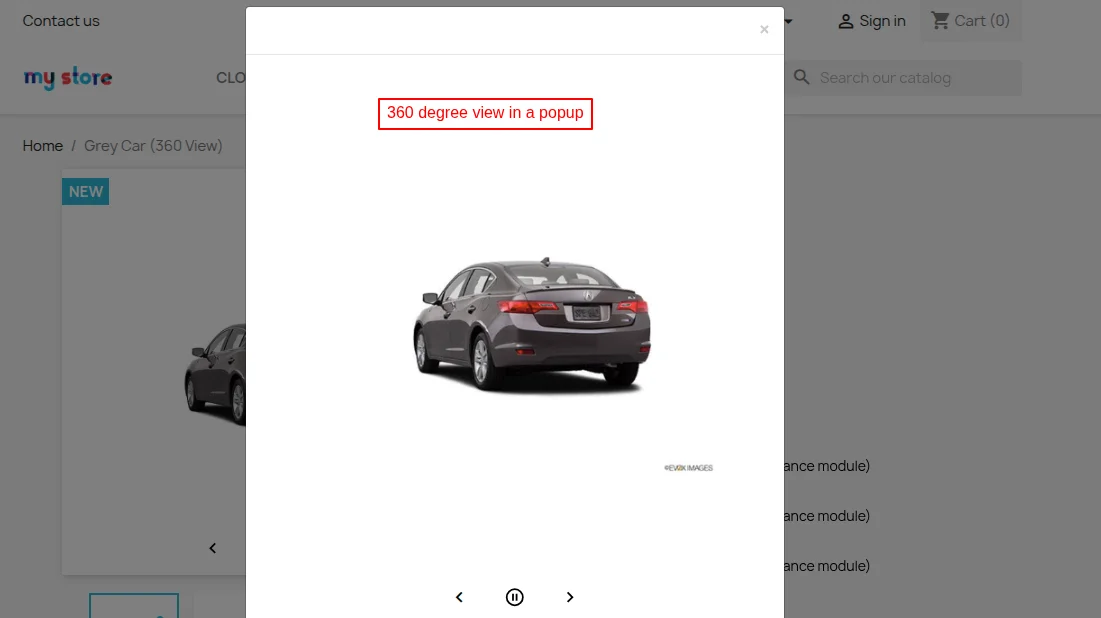The height and width of the screenshot is (618, 1101).
Task: Click the '360 degree view in a popup' label
Action: (485, 113)
